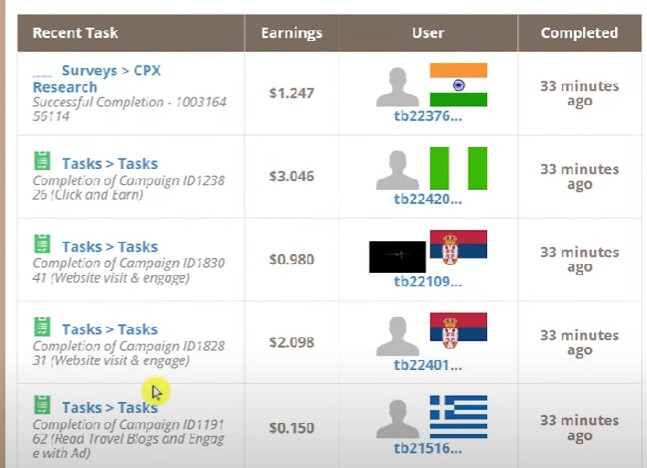Viewport: 647px width, 468px height.
Task: Open user profile tb22376...
Action: pos(428,116)
